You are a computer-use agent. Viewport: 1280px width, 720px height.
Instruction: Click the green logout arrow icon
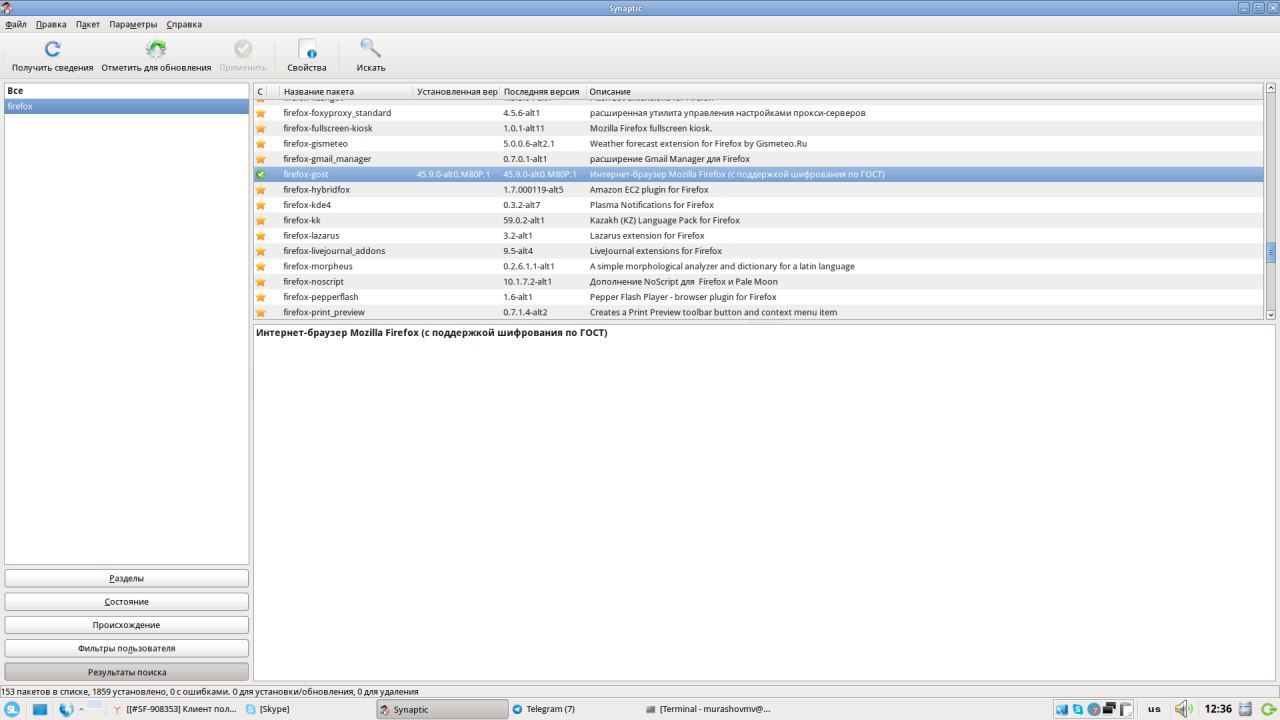1269,709
